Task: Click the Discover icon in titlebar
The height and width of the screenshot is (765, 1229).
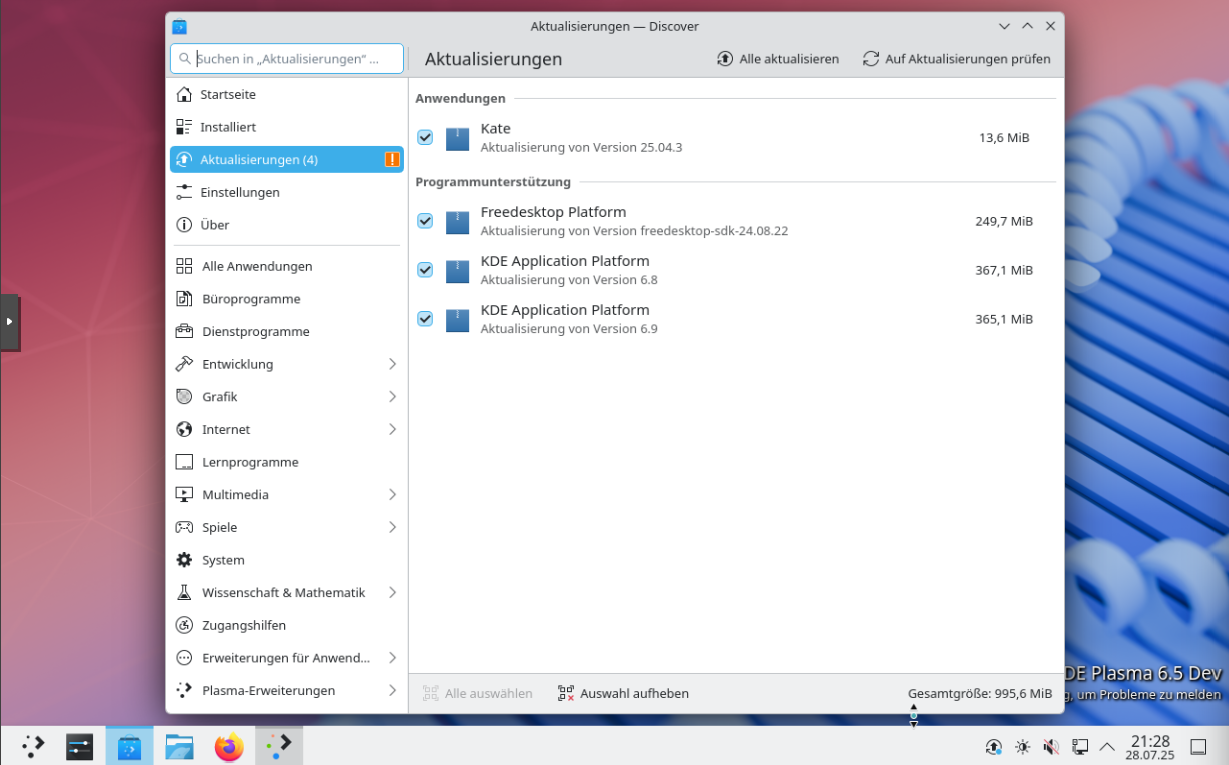Action: (x=179, y=27)
